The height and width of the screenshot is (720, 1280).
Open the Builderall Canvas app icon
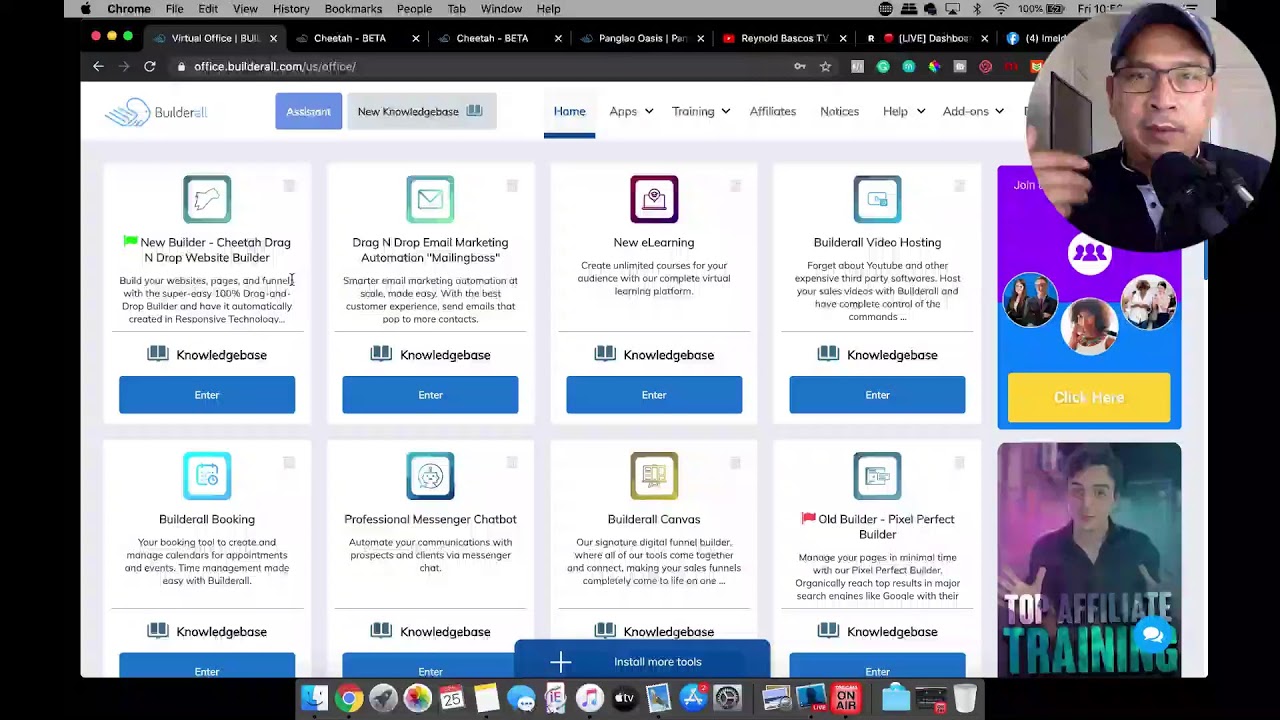(654, 476)
